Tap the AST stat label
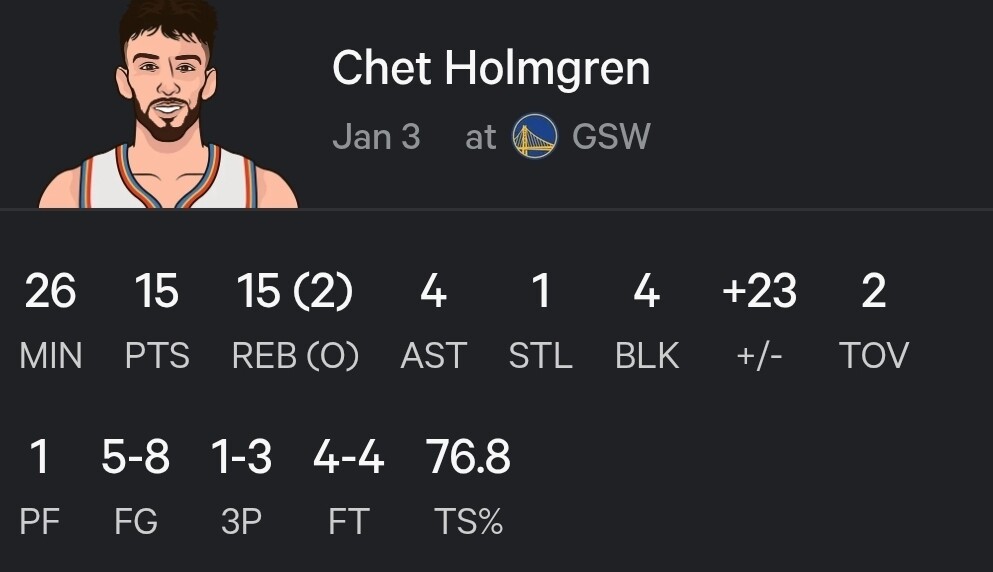Screen dimensions: 993x572 (434, 355)
